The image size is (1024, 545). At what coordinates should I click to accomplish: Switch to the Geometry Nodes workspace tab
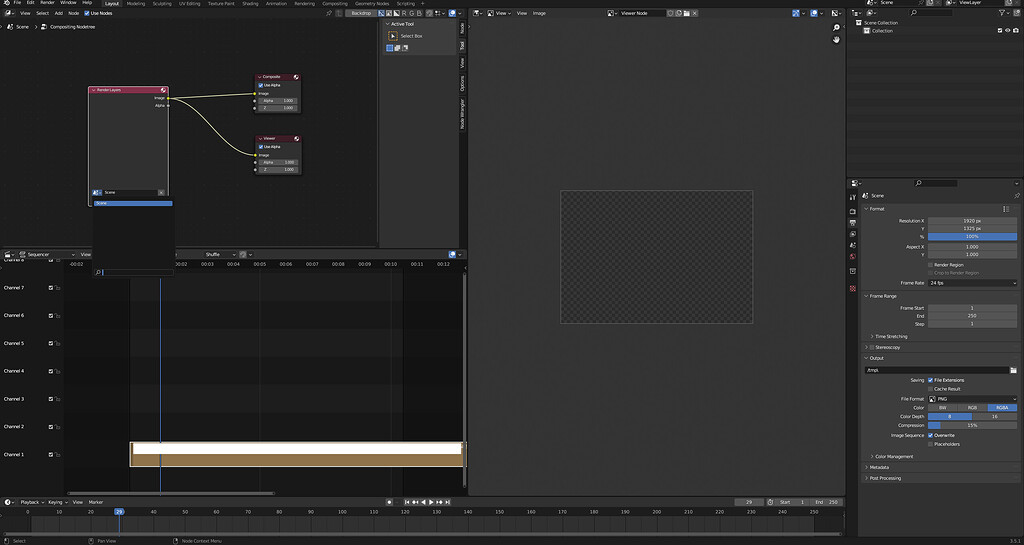click(372, 3)
